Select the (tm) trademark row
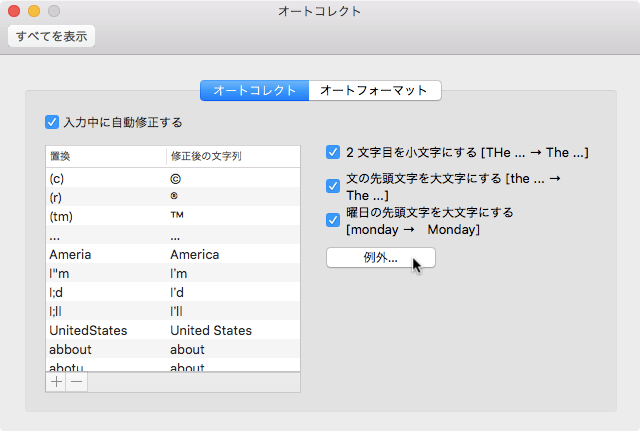 [173, 216]
